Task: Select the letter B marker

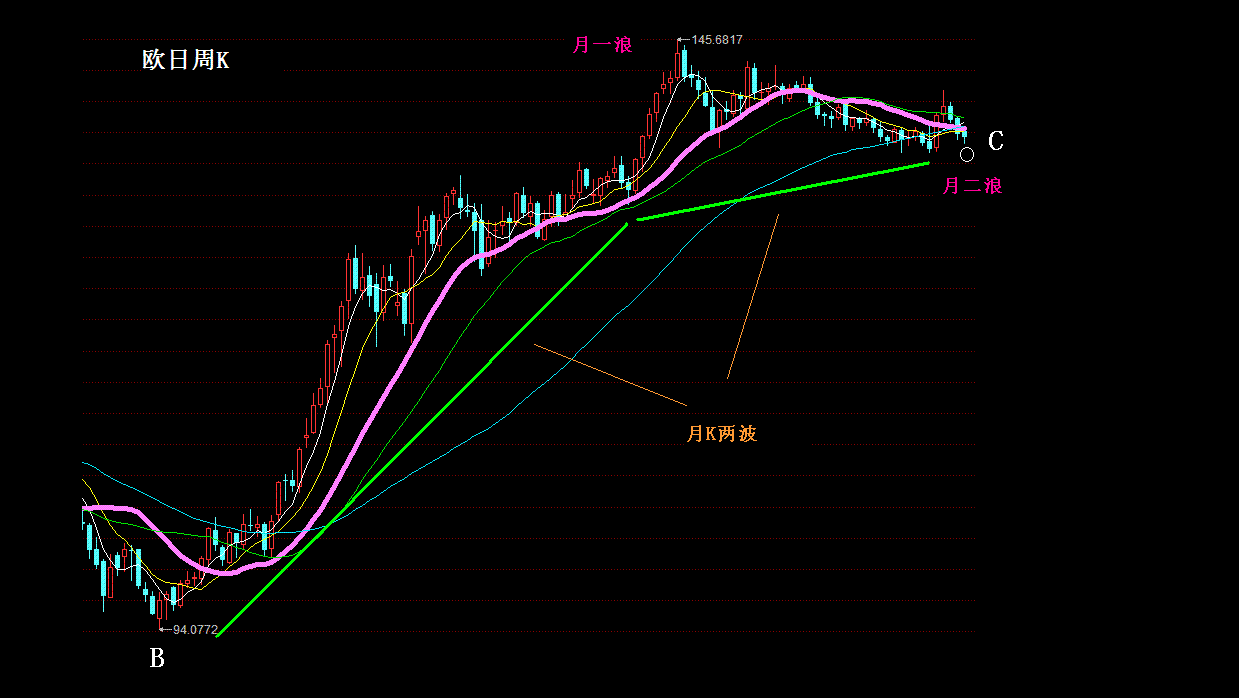Action: (x=157, y=659)
